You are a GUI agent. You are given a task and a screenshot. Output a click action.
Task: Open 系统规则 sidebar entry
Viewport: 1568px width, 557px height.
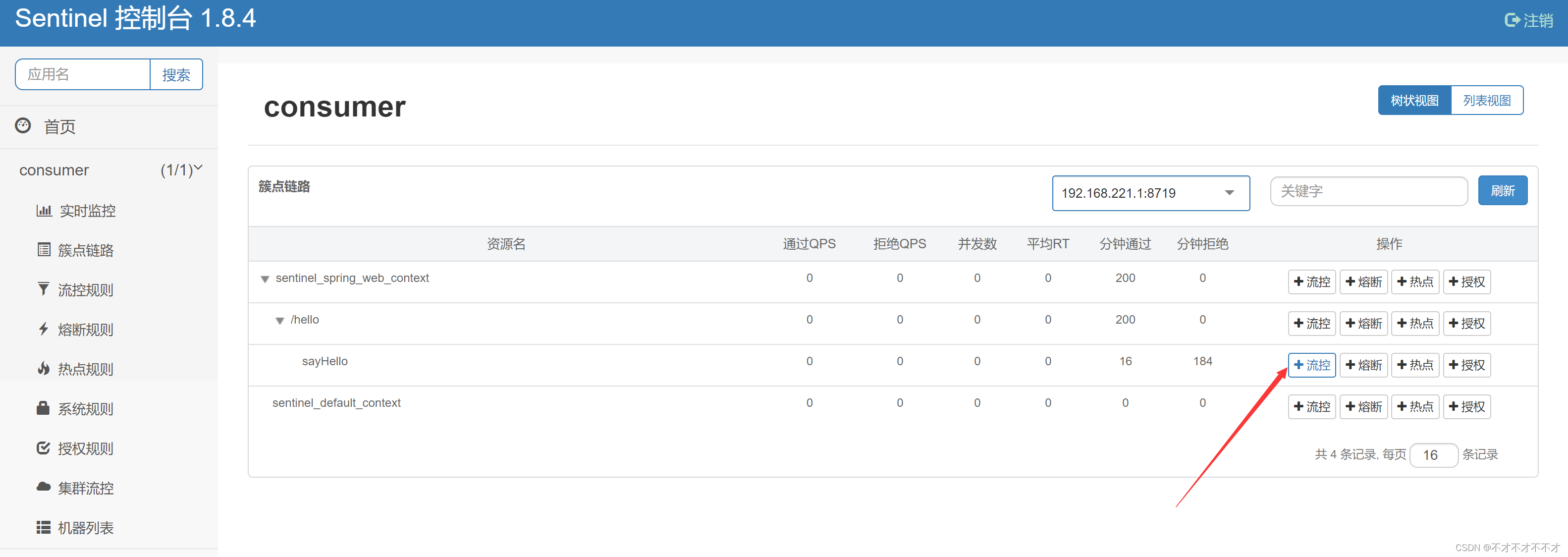[x=86, y=408]
